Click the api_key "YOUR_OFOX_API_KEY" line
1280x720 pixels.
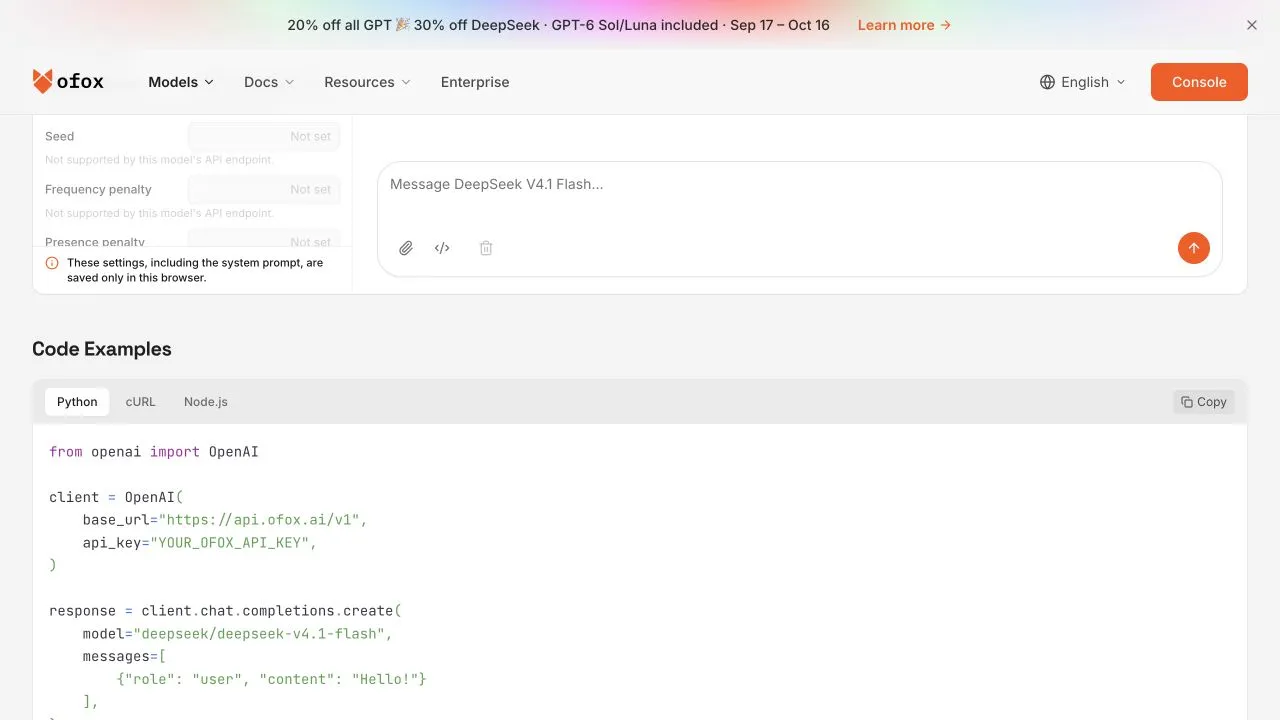point(200,543)
